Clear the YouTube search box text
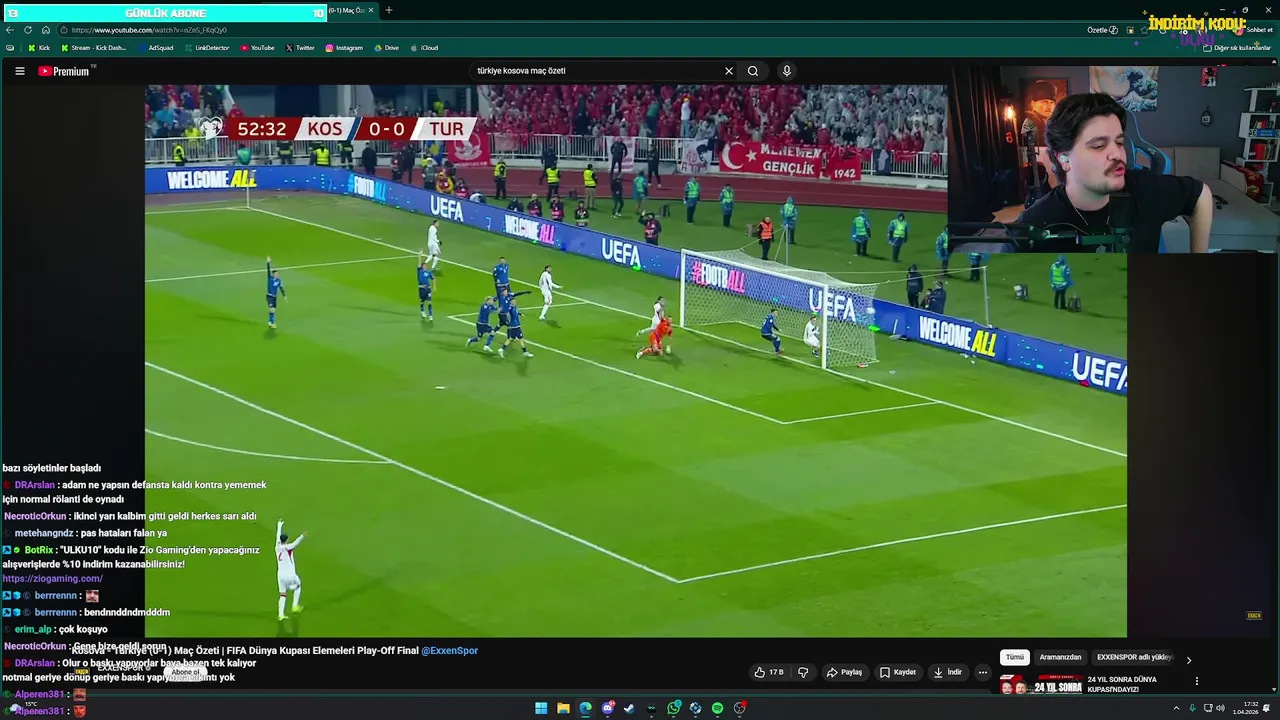The image size is (1280, 720). [x=729, y=71]
